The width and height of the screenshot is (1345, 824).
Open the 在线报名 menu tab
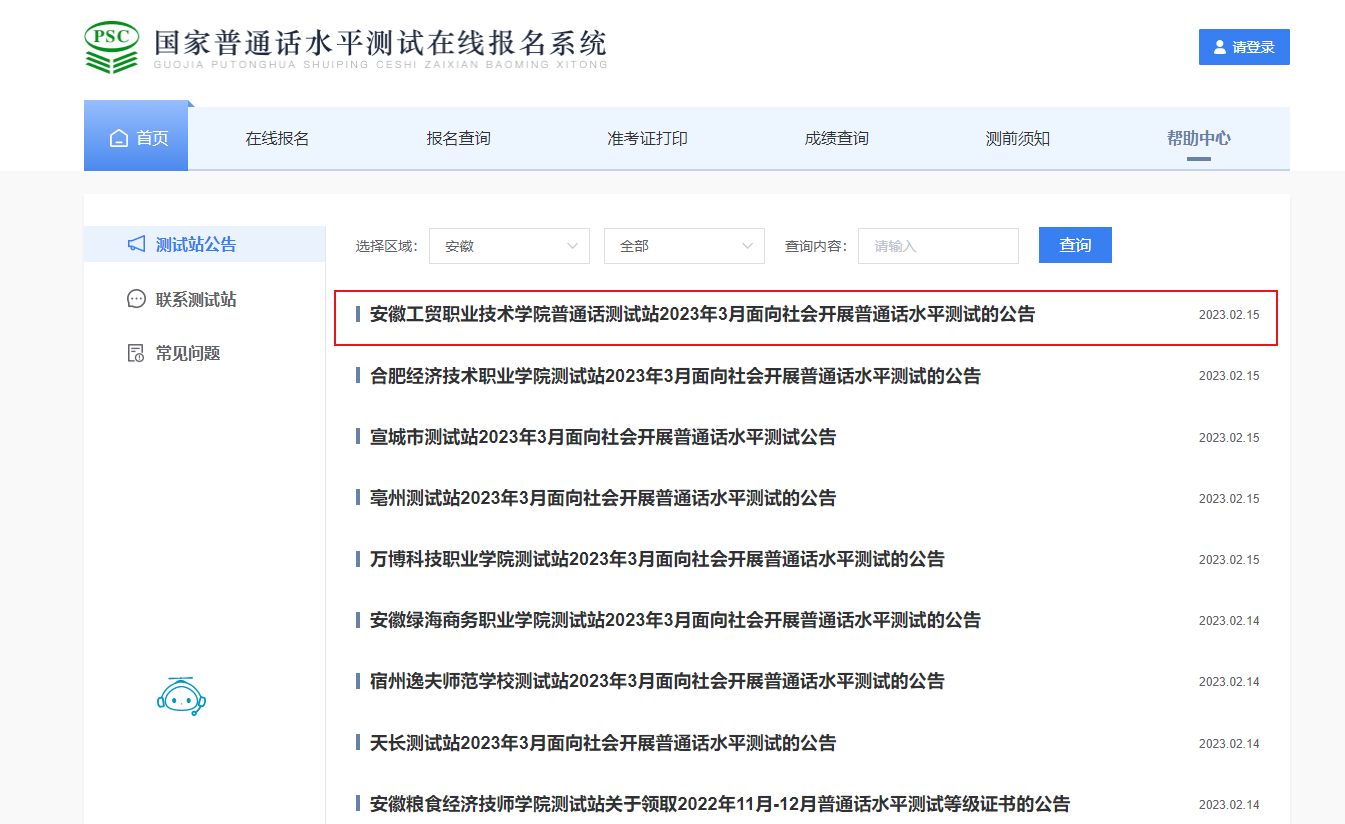(x=277, y=139)
